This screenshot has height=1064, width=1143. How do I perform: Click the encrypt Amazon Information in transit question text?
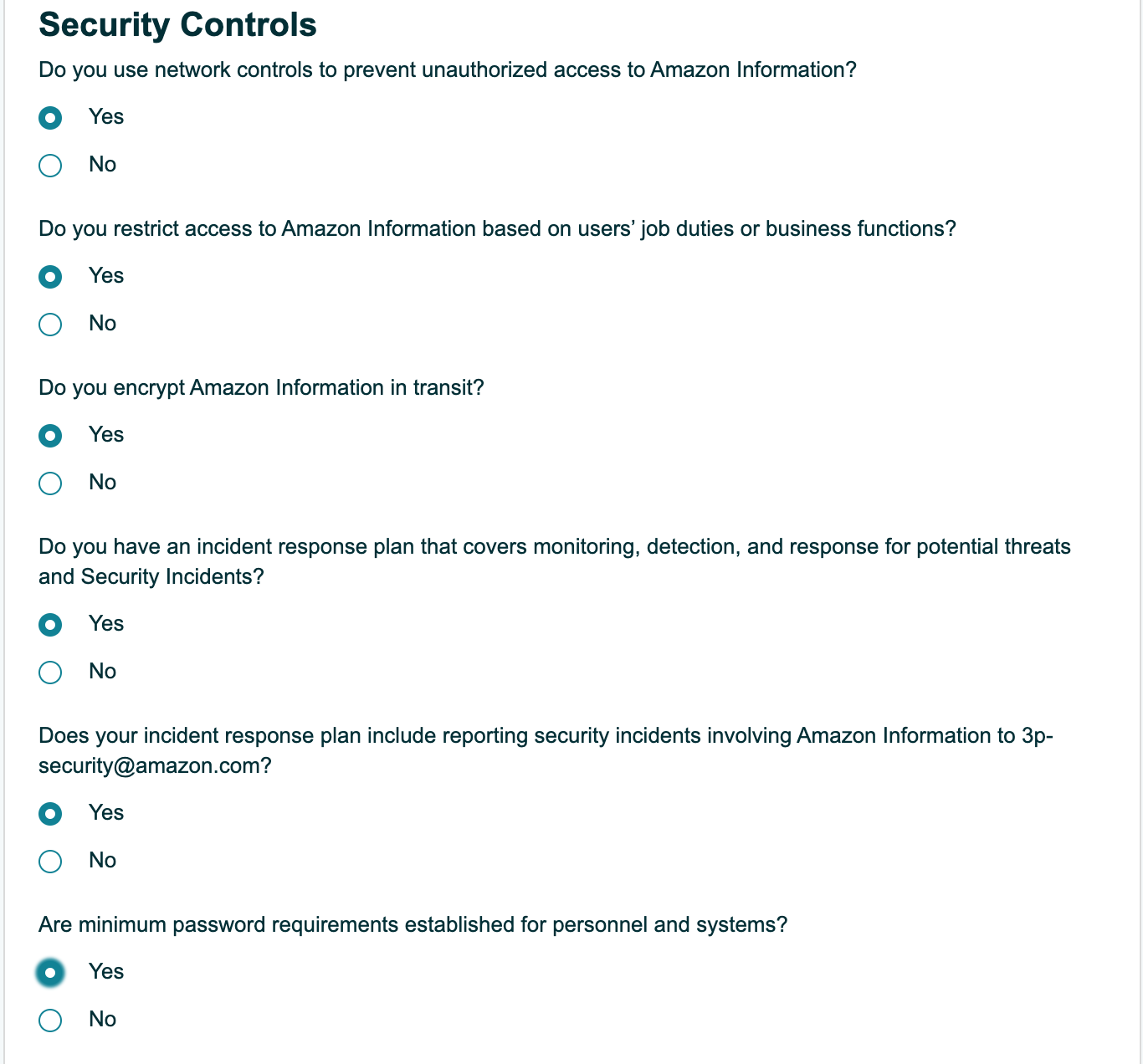(261, 388)
